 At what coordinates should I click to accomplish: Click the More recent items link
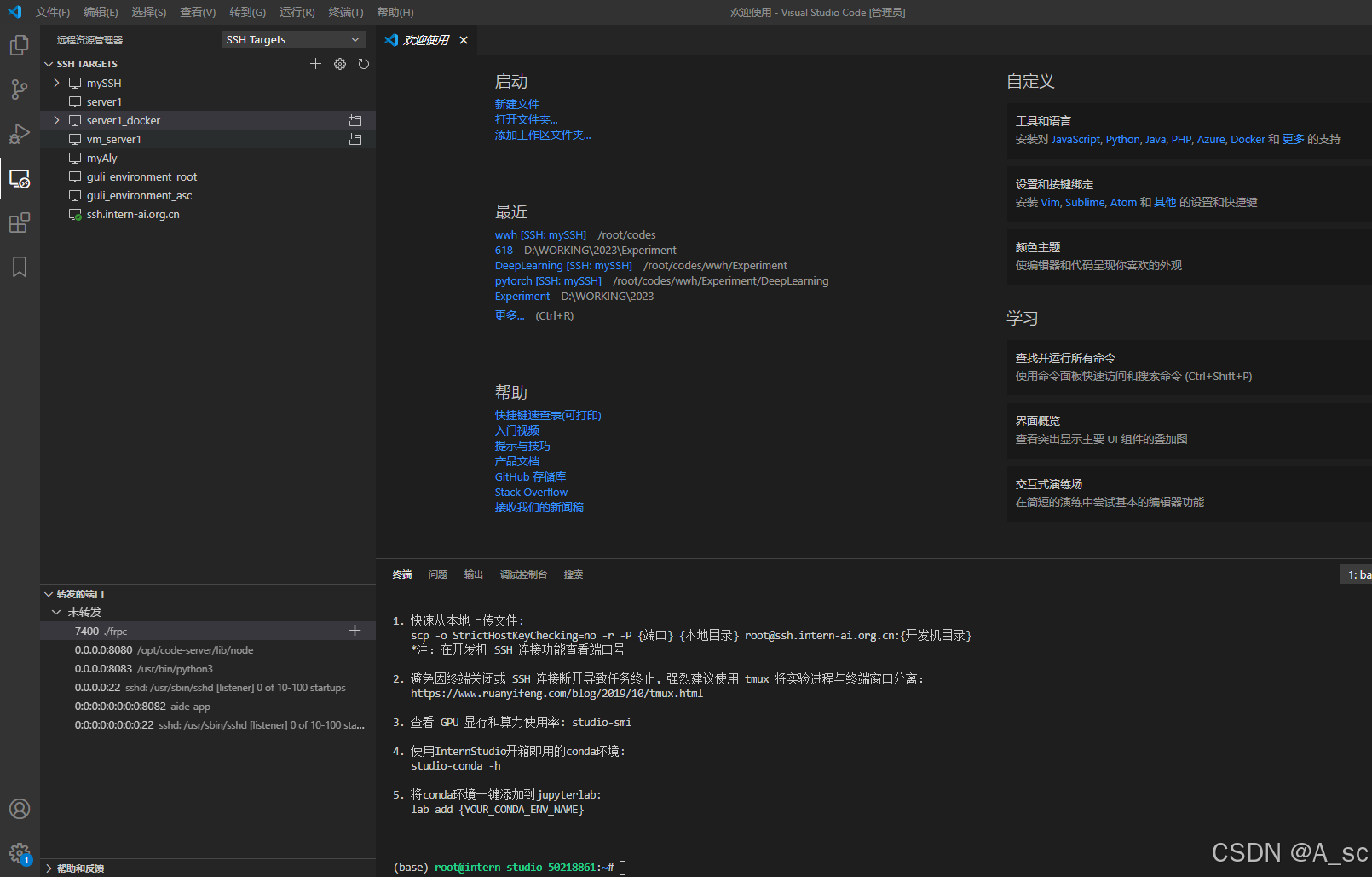(510, 315)
